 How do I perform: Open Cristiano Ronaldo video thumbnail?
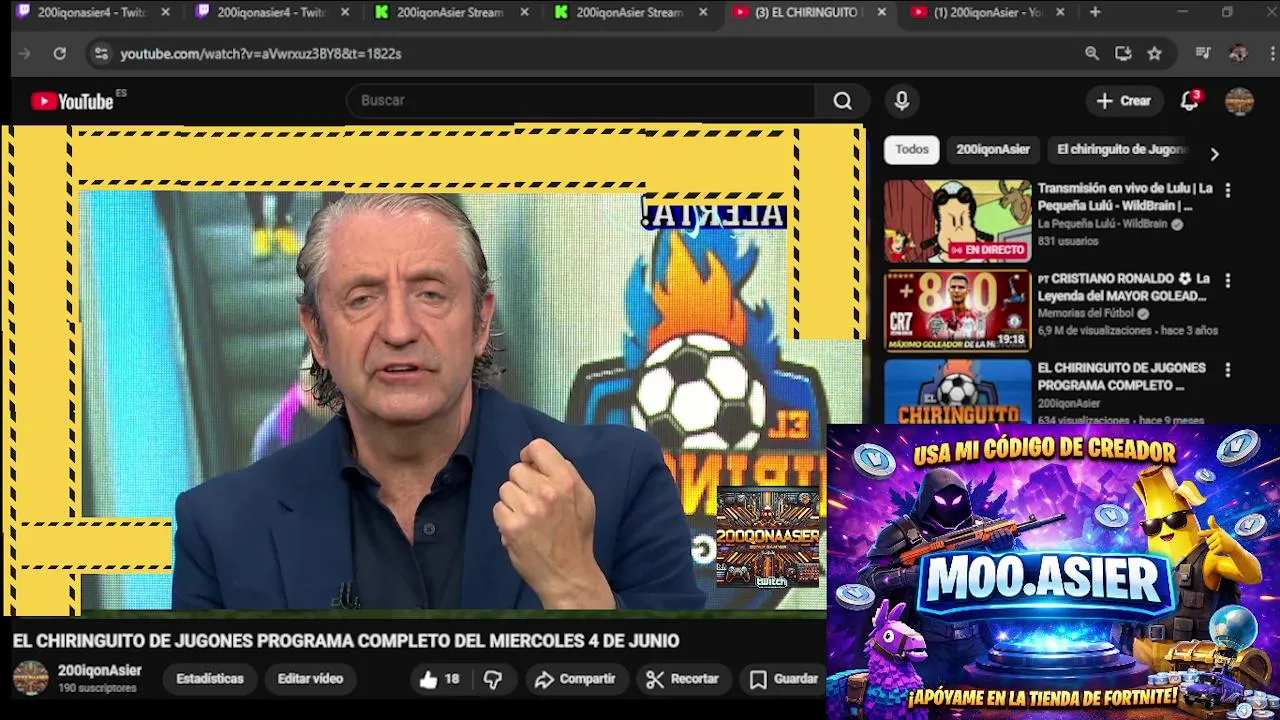[957, 311]
